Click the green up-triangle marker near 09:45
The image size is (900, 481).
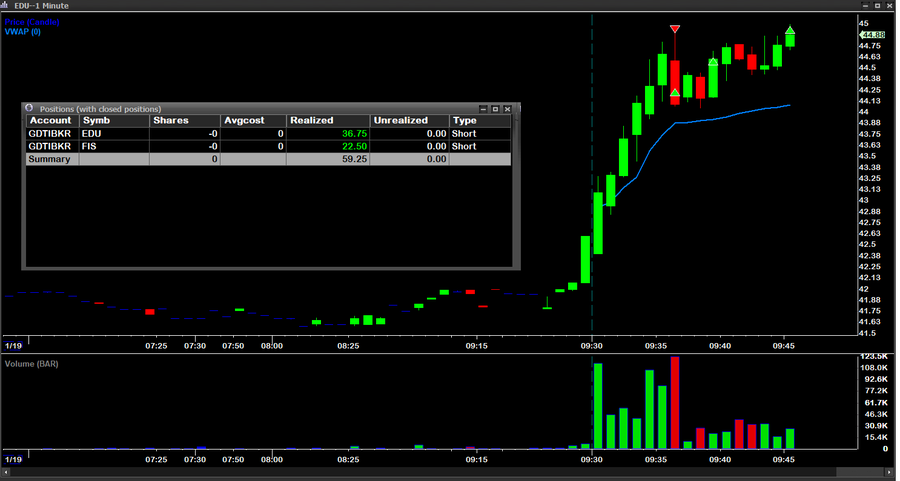pos(790,30)
